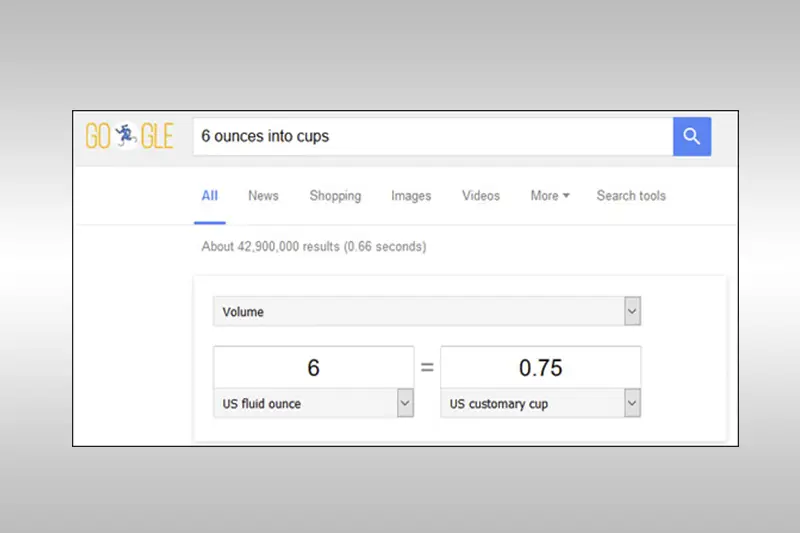Click the equals sign between the values
The width and height of the screenshot is (800, 533).
coord(427,367)
